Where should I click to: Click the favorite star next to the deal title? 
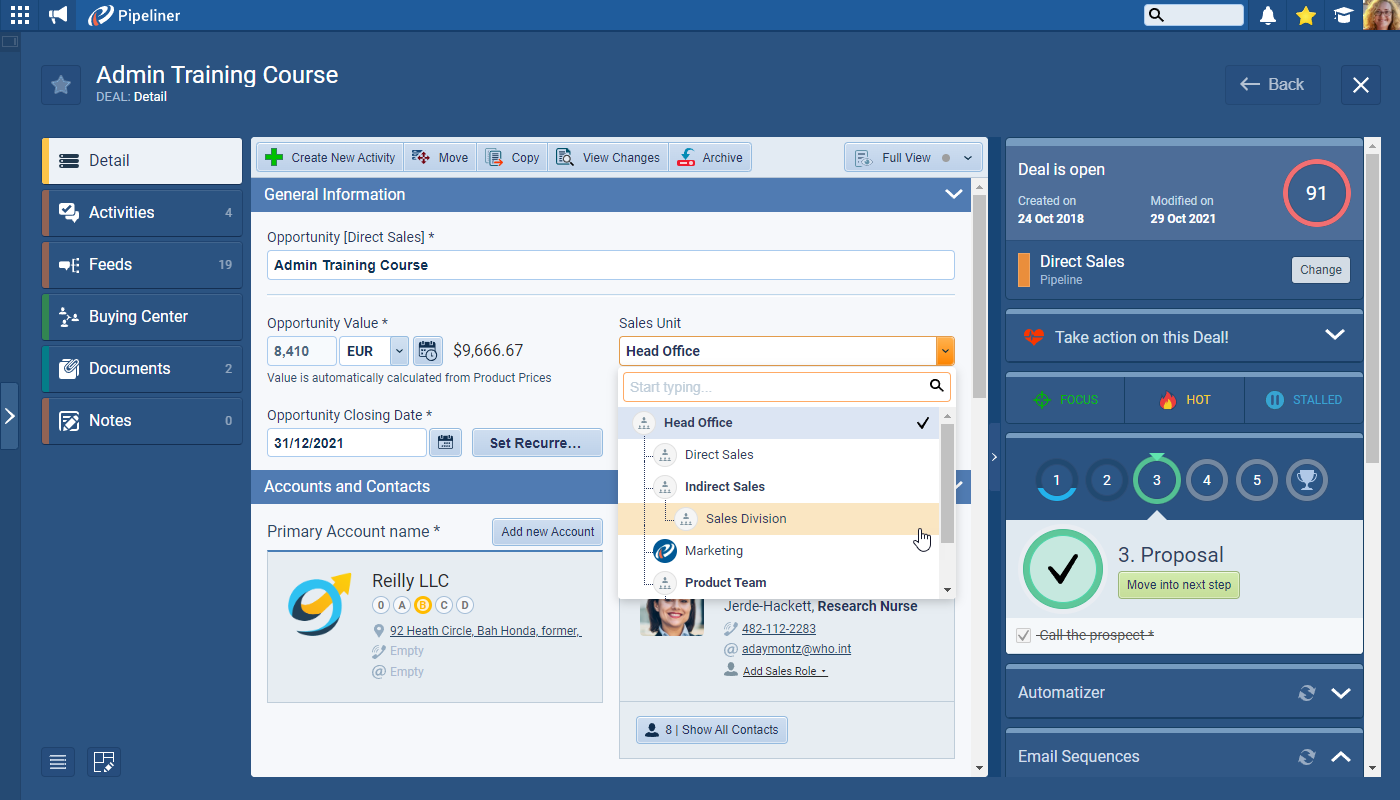click(61, 85)
